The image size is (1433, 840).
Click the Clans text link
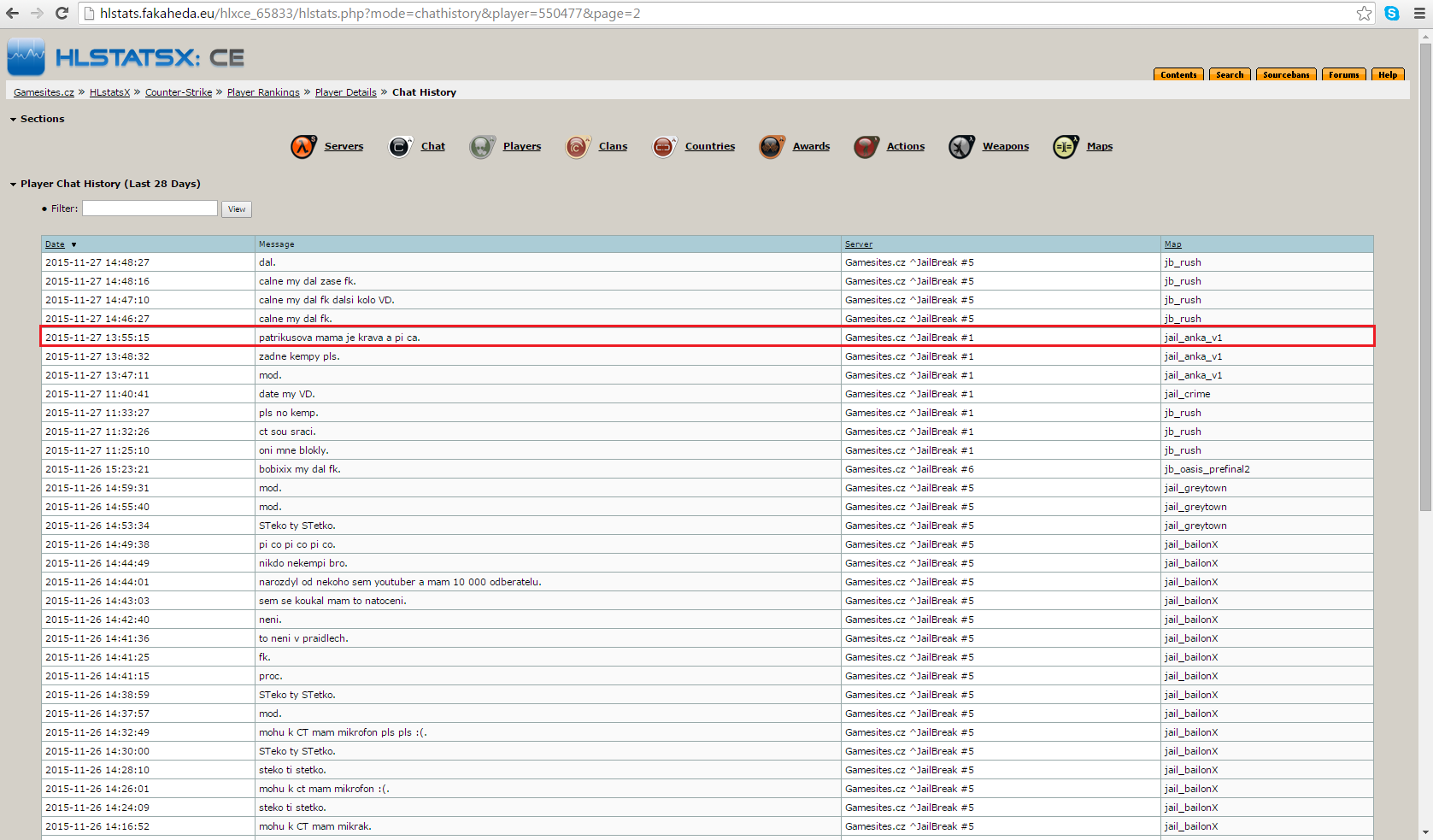[613, 146]
